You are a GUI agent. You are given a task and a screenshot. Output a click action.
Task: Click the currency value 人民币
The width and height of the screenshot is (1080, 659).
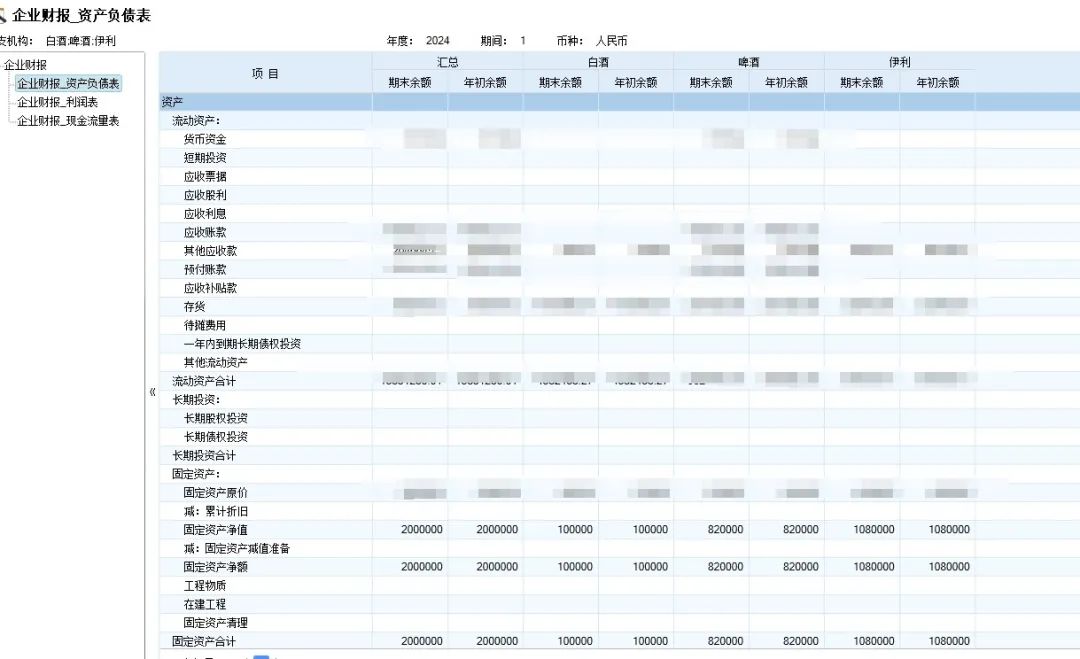coord(611,41)
